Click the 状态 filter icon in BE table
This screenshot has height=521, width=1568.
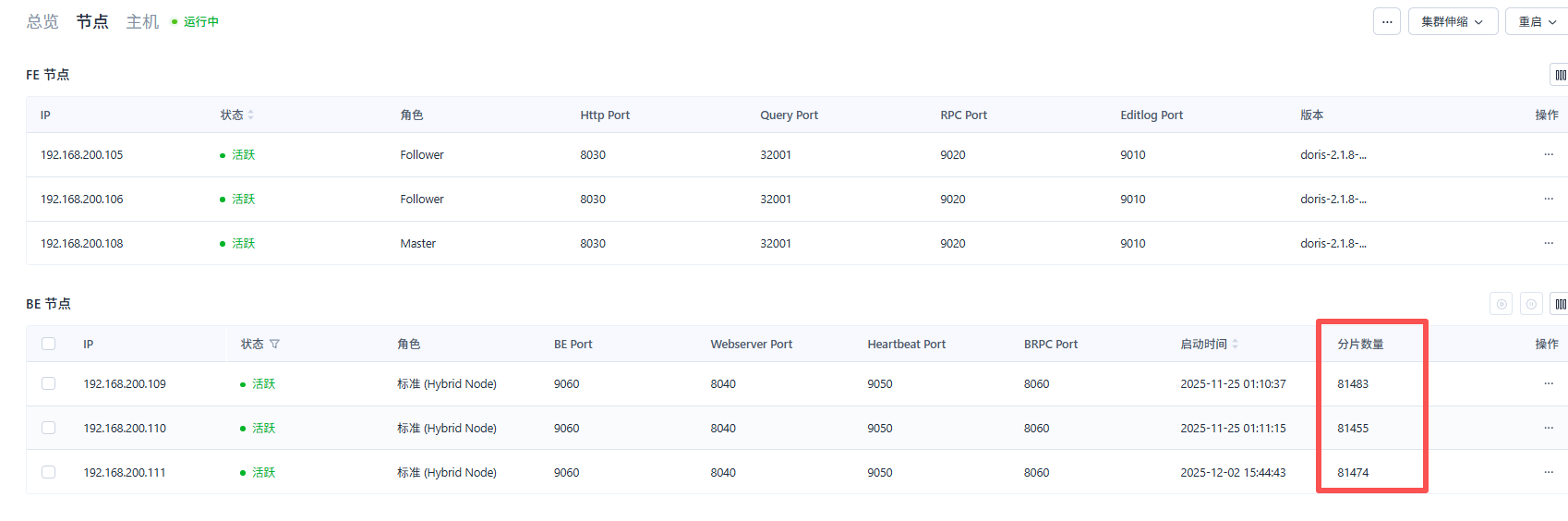[x=275, y=345]
